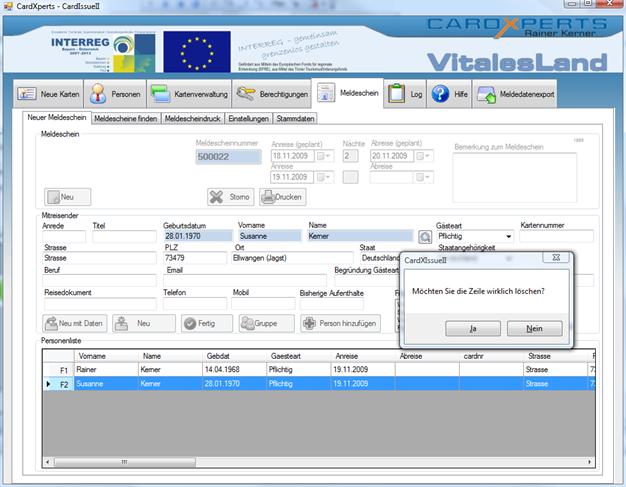The width and height of the screenshot is (626, 487).
Task: Click Person hinzufügen button
Action: 341,323
